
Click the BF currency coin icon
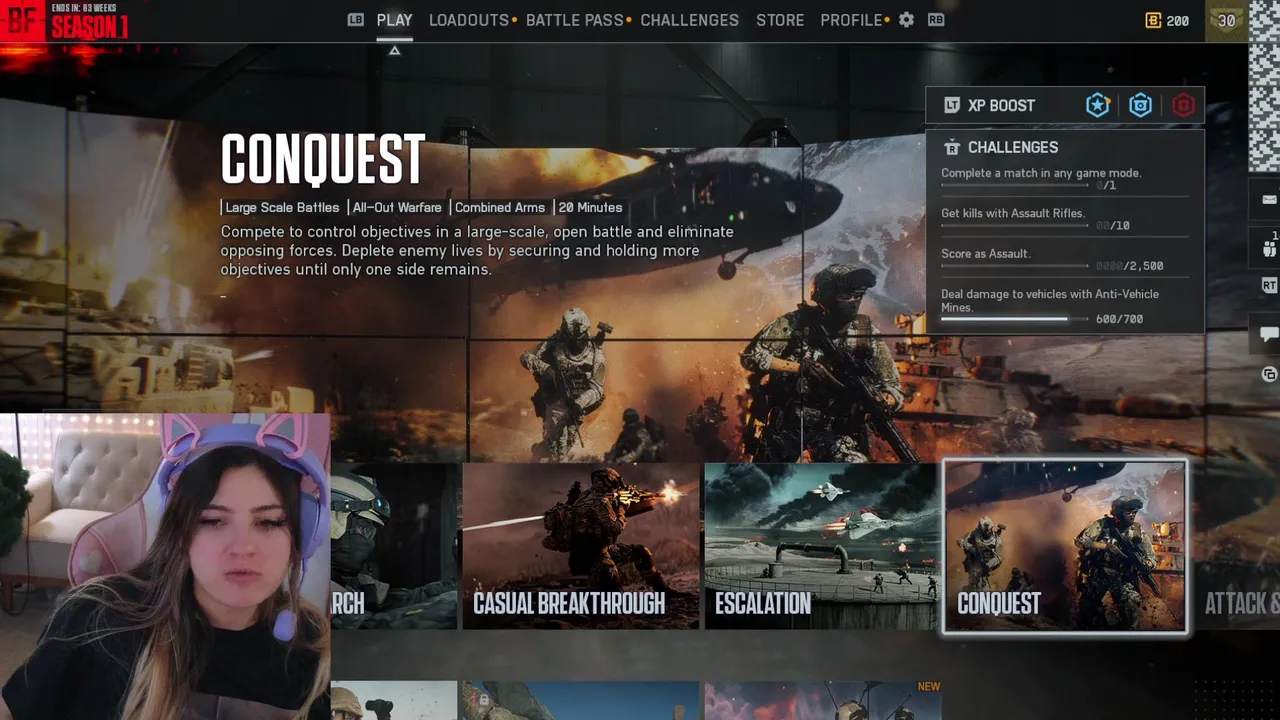[x=1153, y=20]
